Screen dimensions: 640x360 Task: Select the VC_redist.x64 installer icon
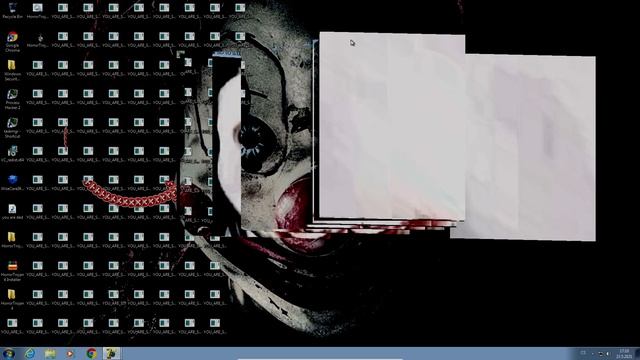coord(12,154)
